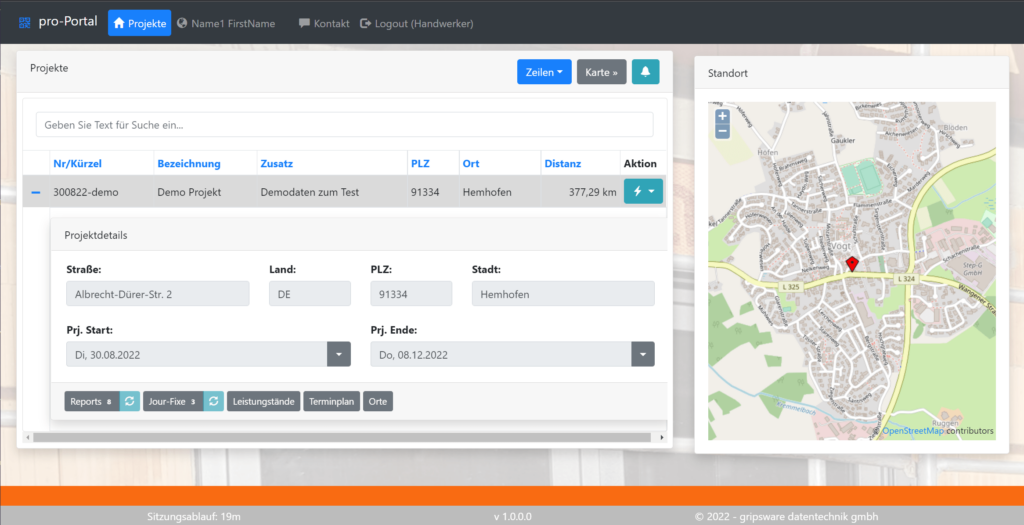This screenshot has width=1024, height=525.
Task: Click the notification bell button
Action: tap(645, 72)
